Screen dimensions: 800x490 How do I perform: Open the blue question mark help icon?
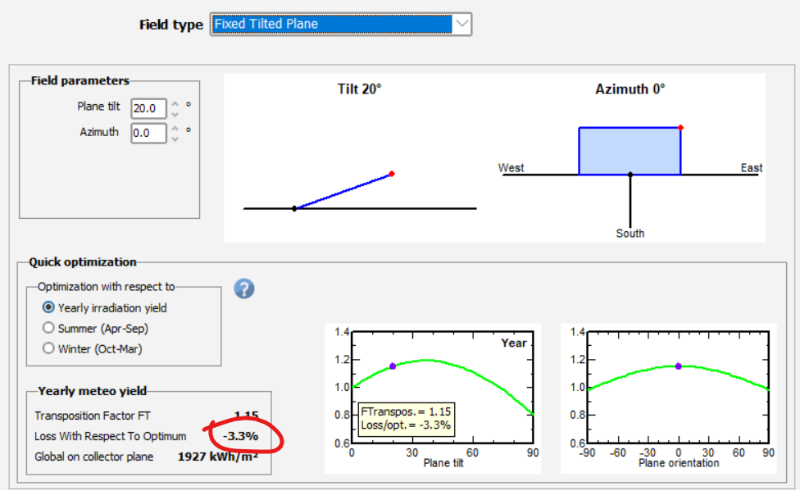point(244,289)
